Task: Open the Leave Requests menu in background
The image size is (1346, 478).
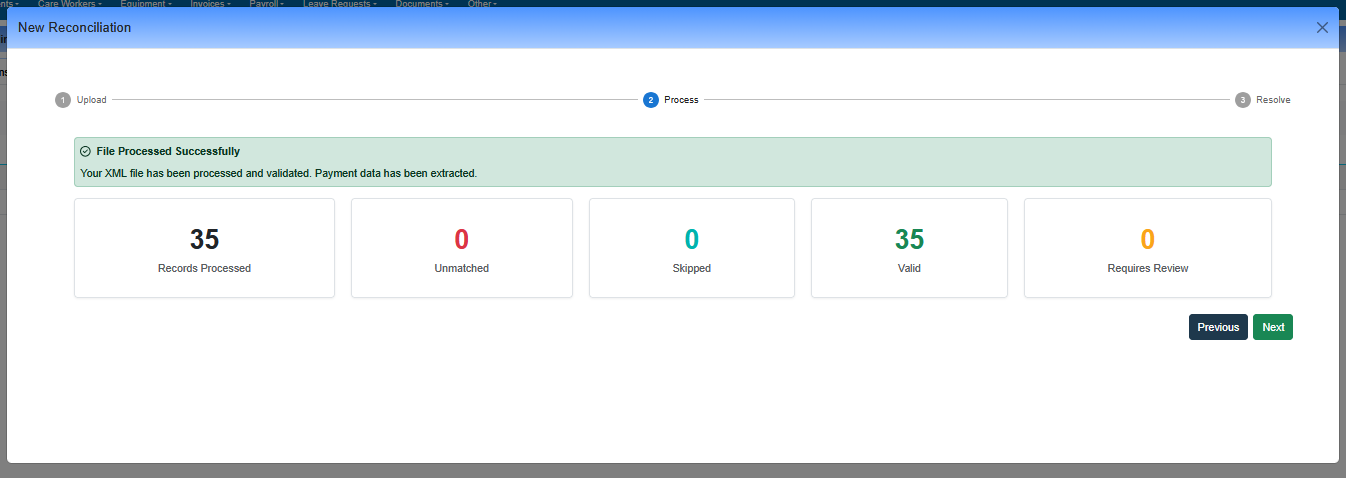Action: pos(339,4)
